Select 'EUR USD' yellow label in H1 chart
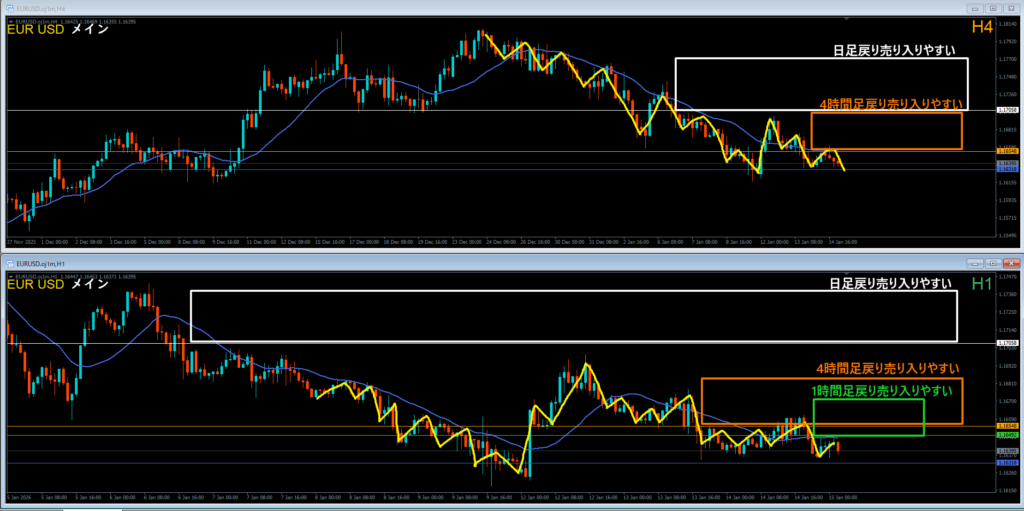Screen dimensions: 1024x511 click(x=35, y=285)
